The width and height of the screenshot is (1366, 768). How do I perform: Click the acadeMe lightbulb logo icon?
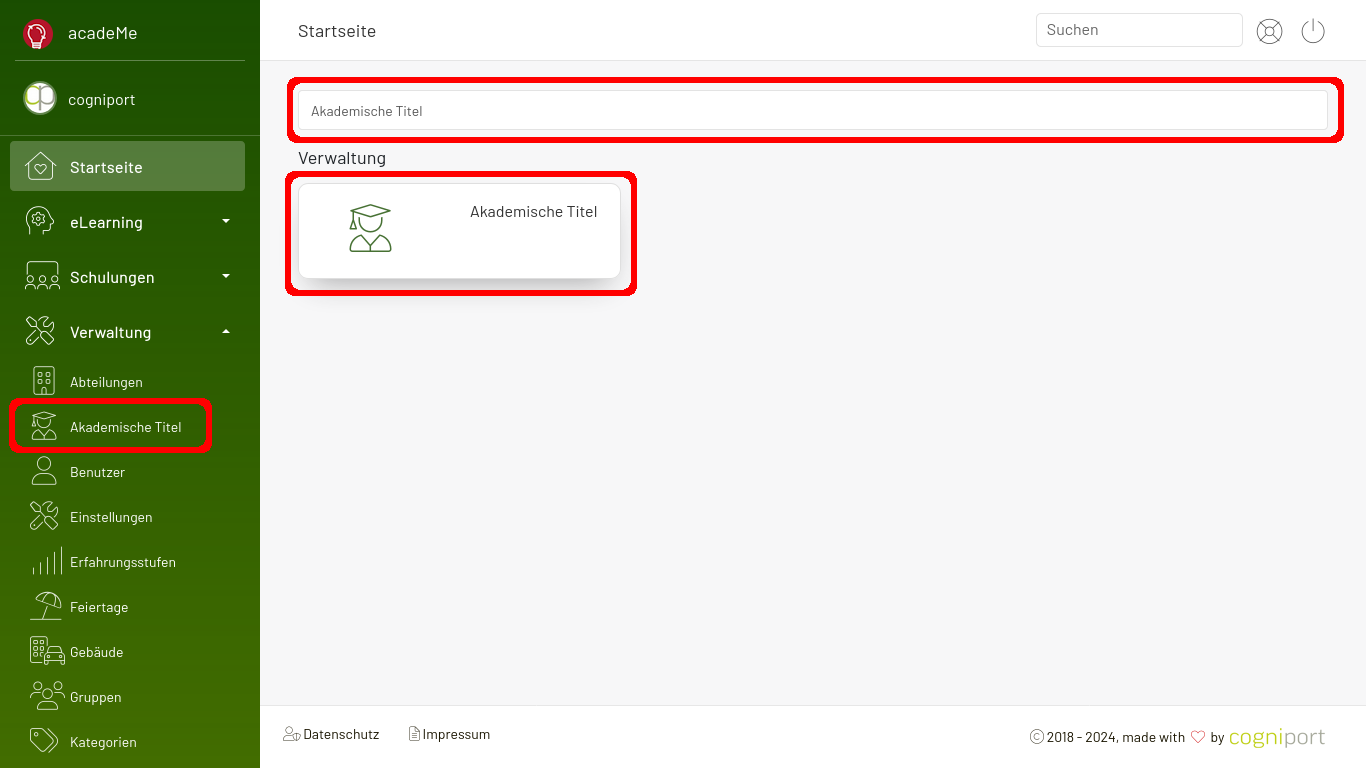point(38,34)
